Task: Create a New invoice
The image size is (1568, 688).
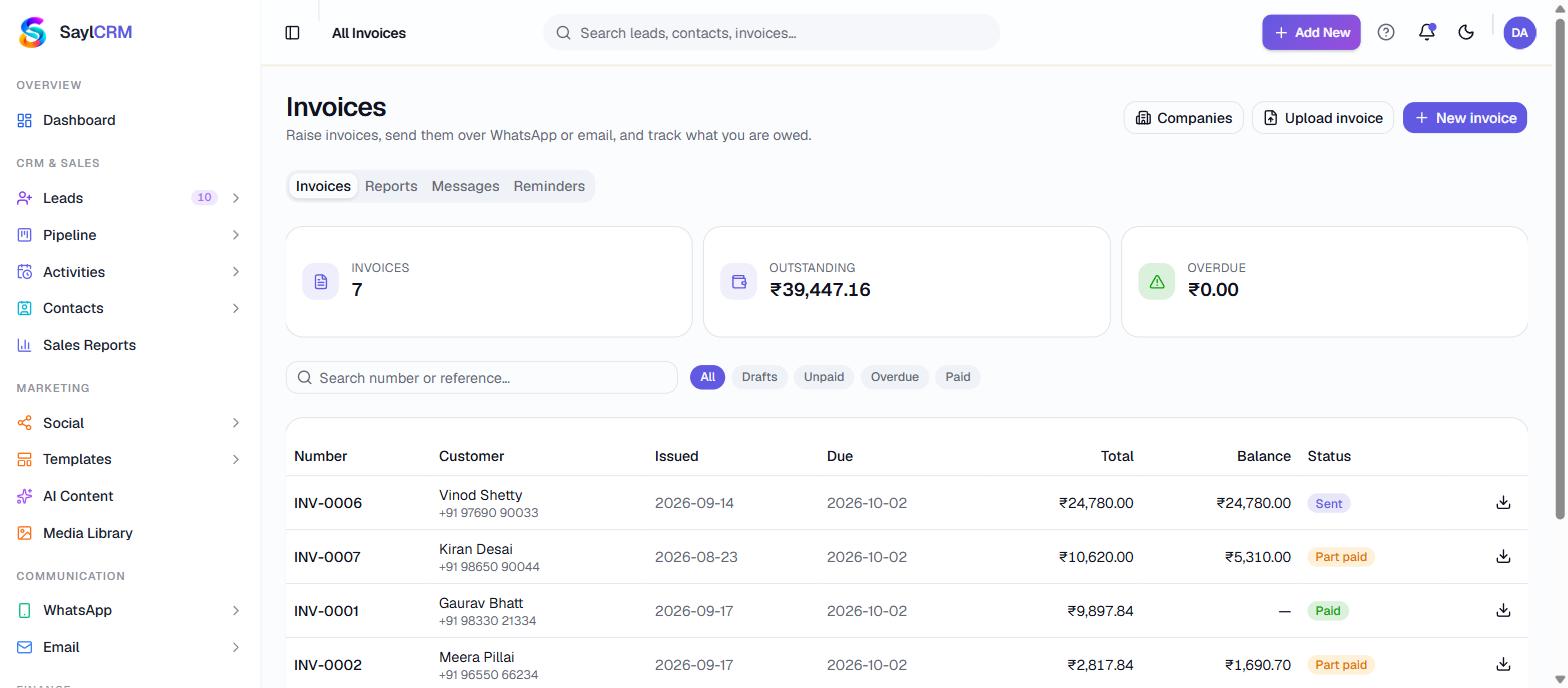Action: pos(1464,118)
